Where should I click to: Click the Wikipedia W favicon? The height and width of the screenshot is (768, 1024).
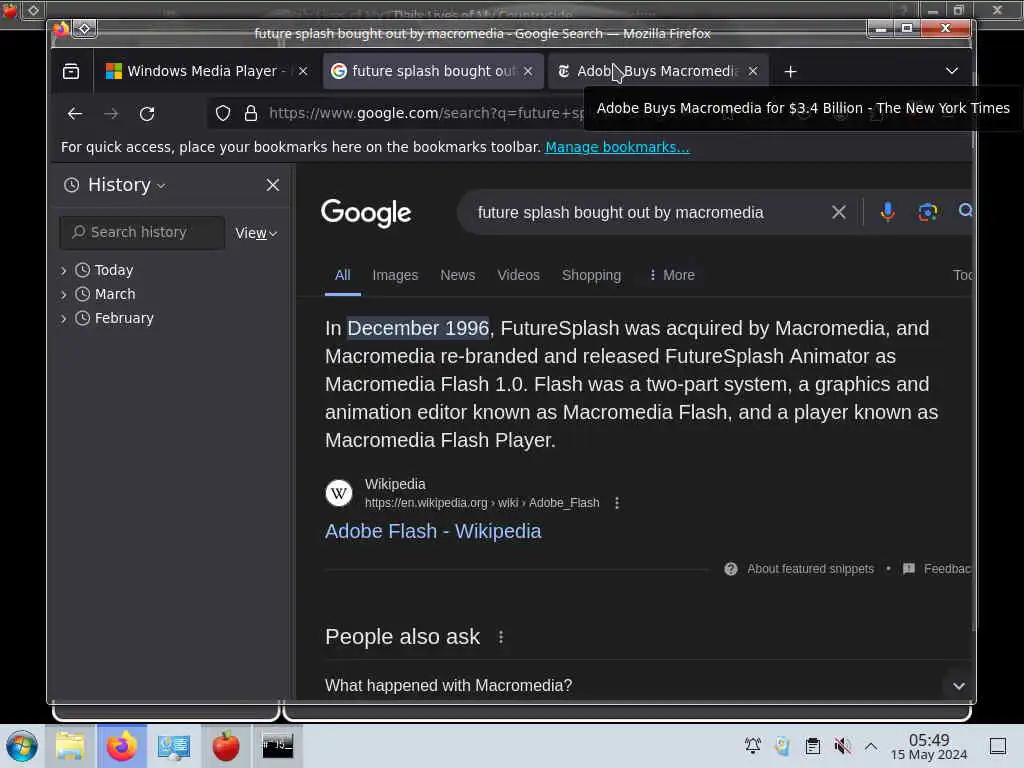point(339,493)
